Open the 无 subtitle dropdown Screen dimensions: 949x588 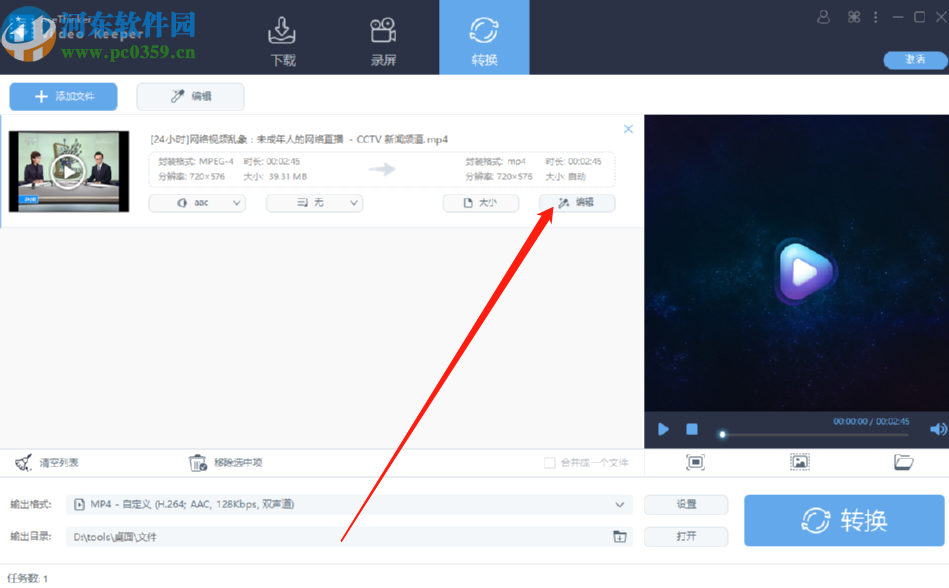314,202
